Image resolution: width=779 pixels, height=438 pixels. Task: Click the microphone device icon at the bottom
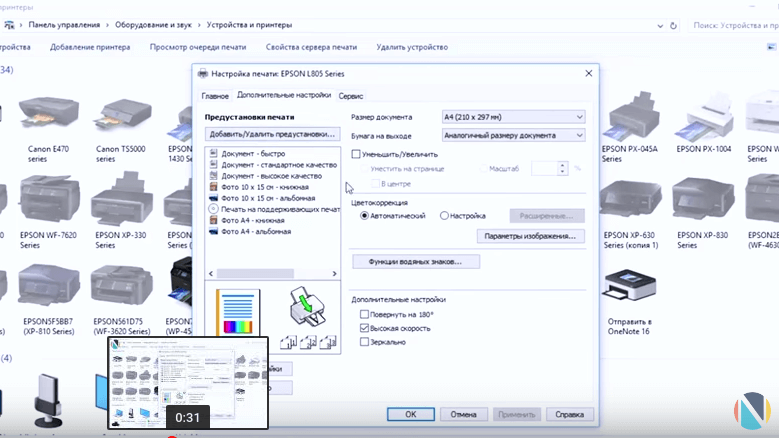click(x=48, y=400)
